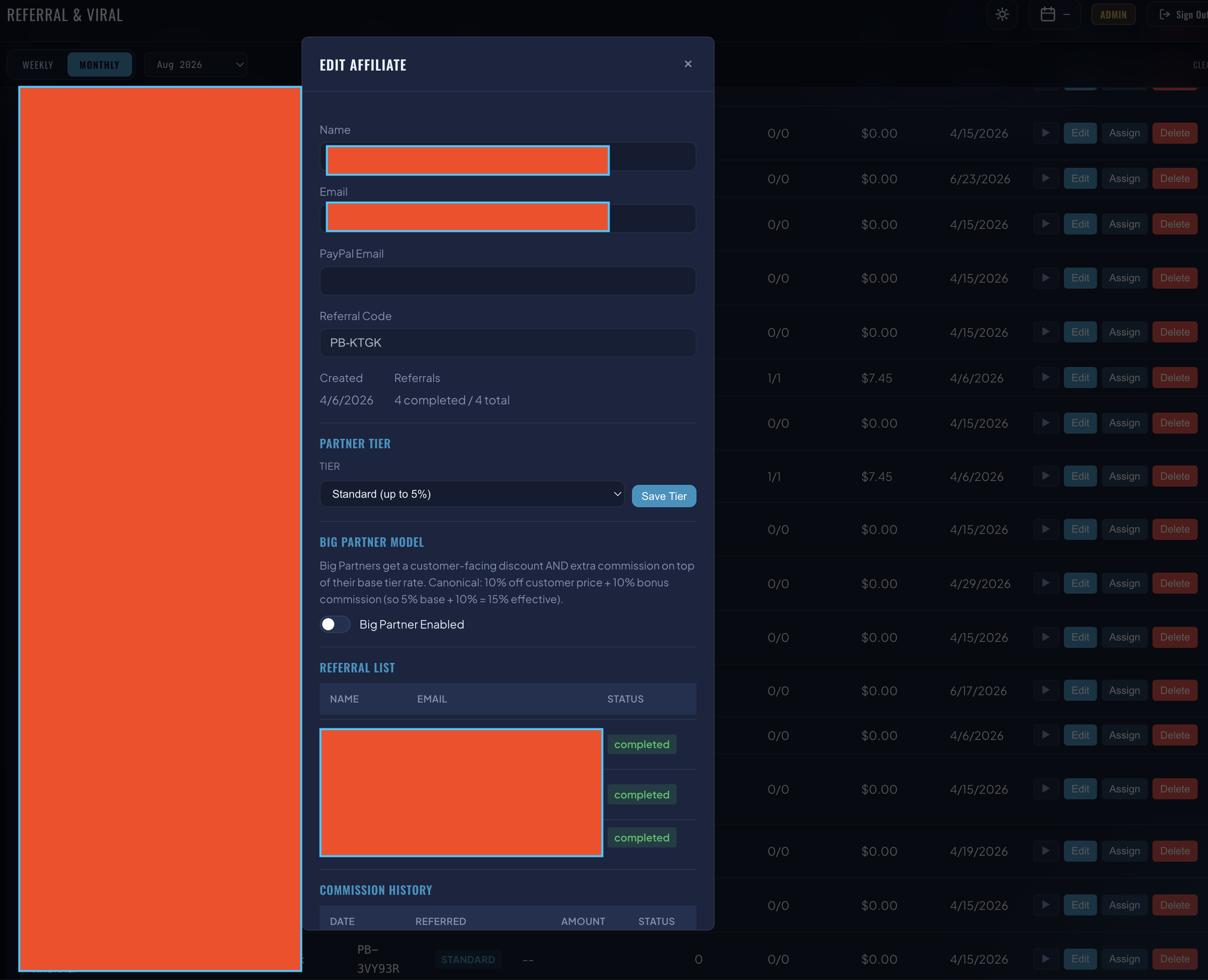
Task: Expand the row dated 4/19/2026 with its arrow
Action: [1045, 851]
